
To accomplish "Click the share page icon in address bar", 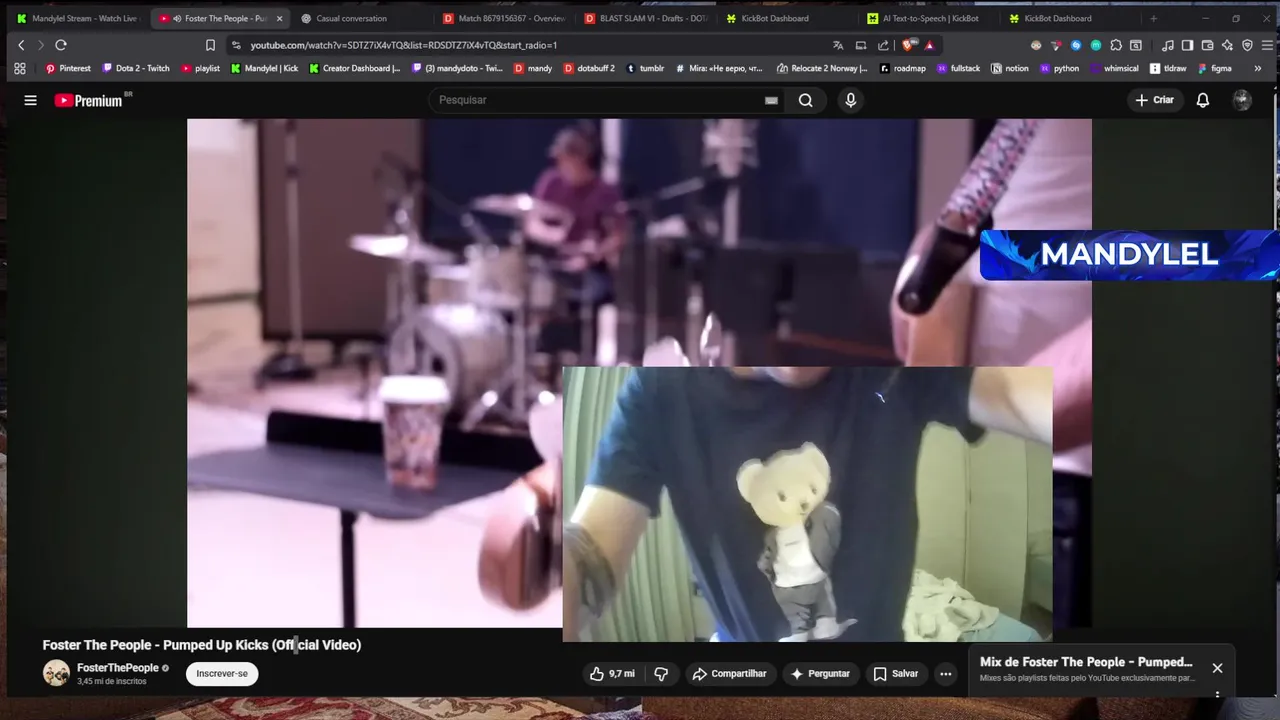I will (883, 45).
